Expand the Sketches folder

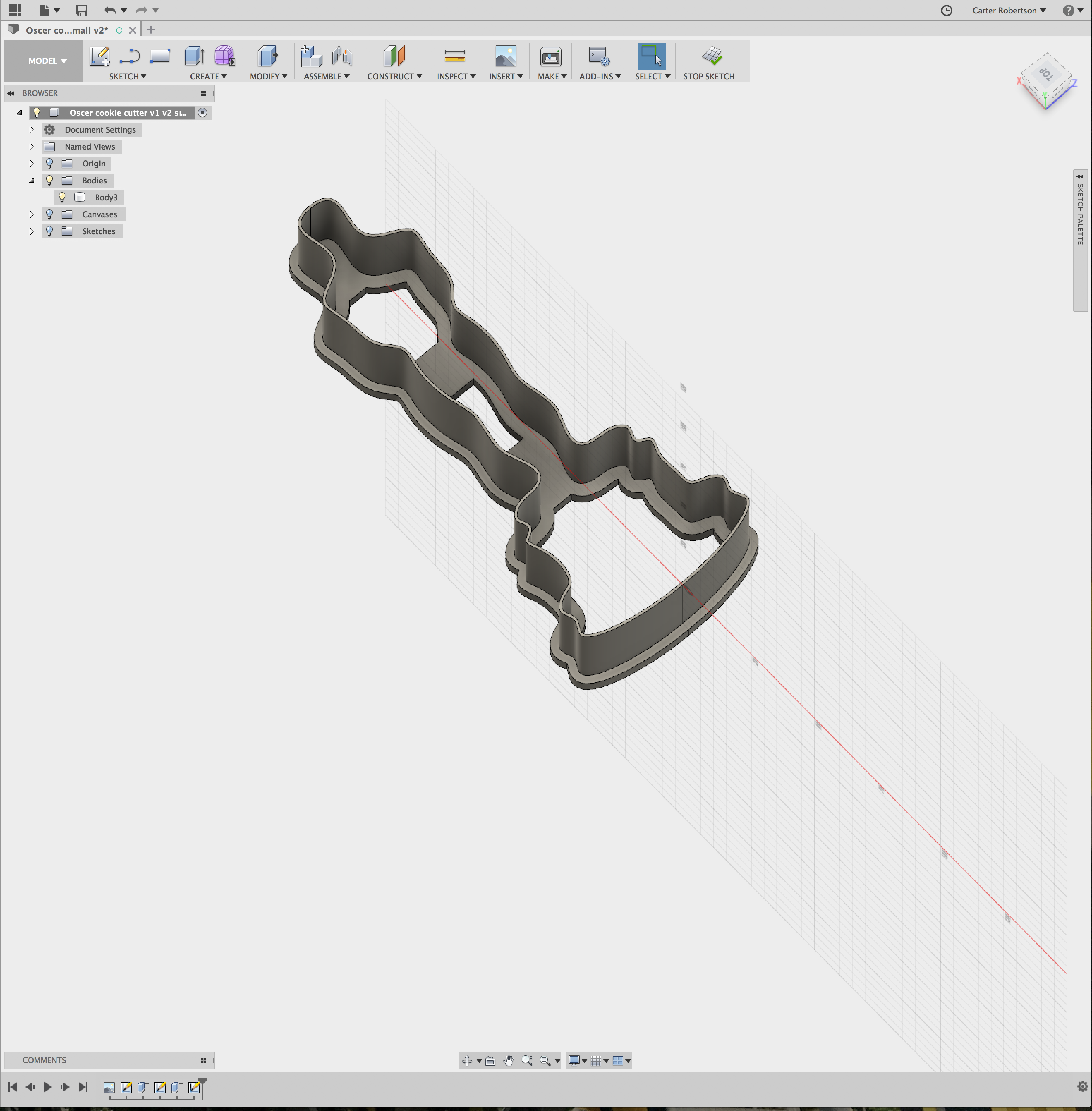31,231
